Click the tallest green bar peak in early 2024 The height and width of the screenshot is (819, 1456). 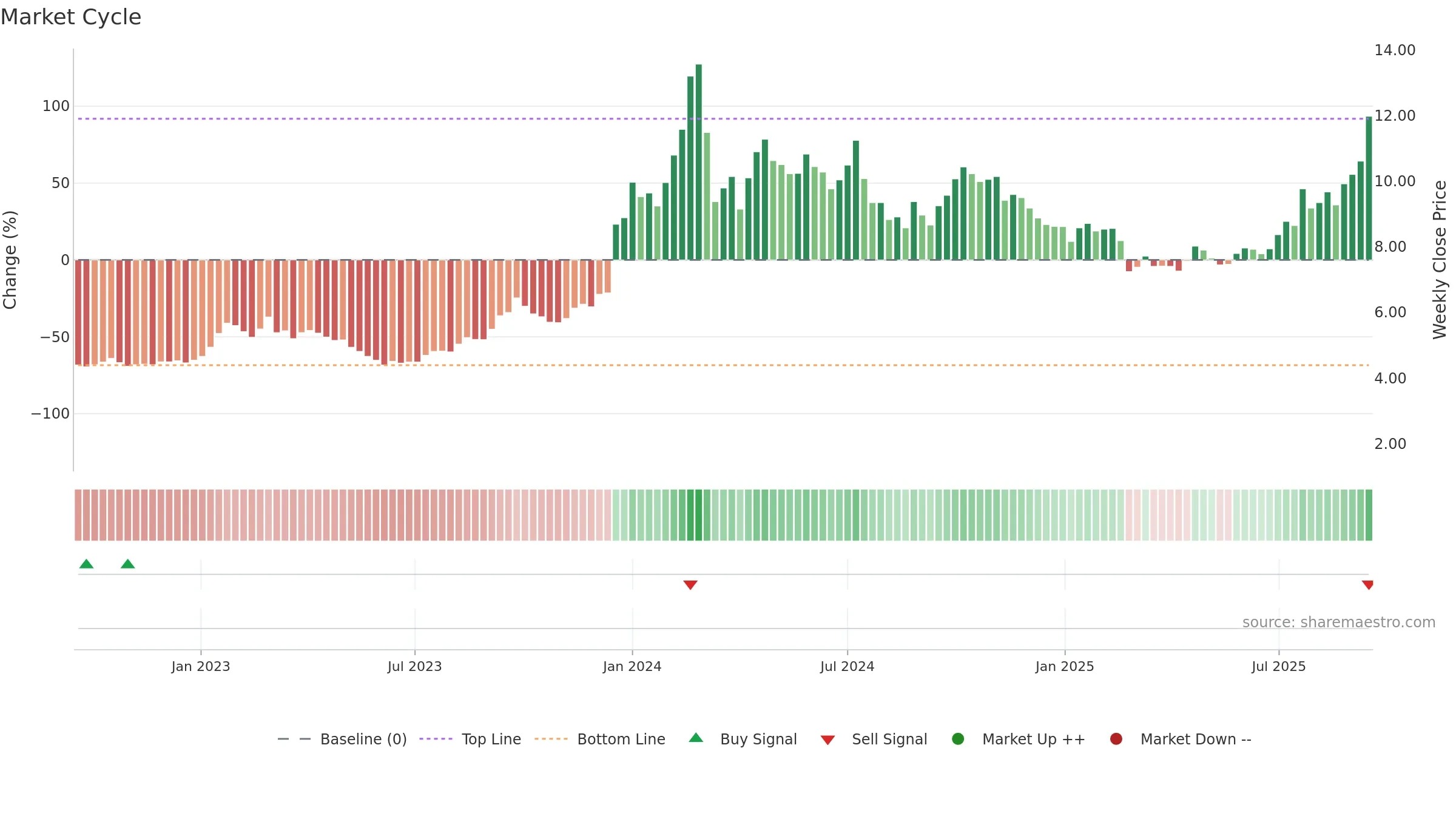tap(699, 162)
